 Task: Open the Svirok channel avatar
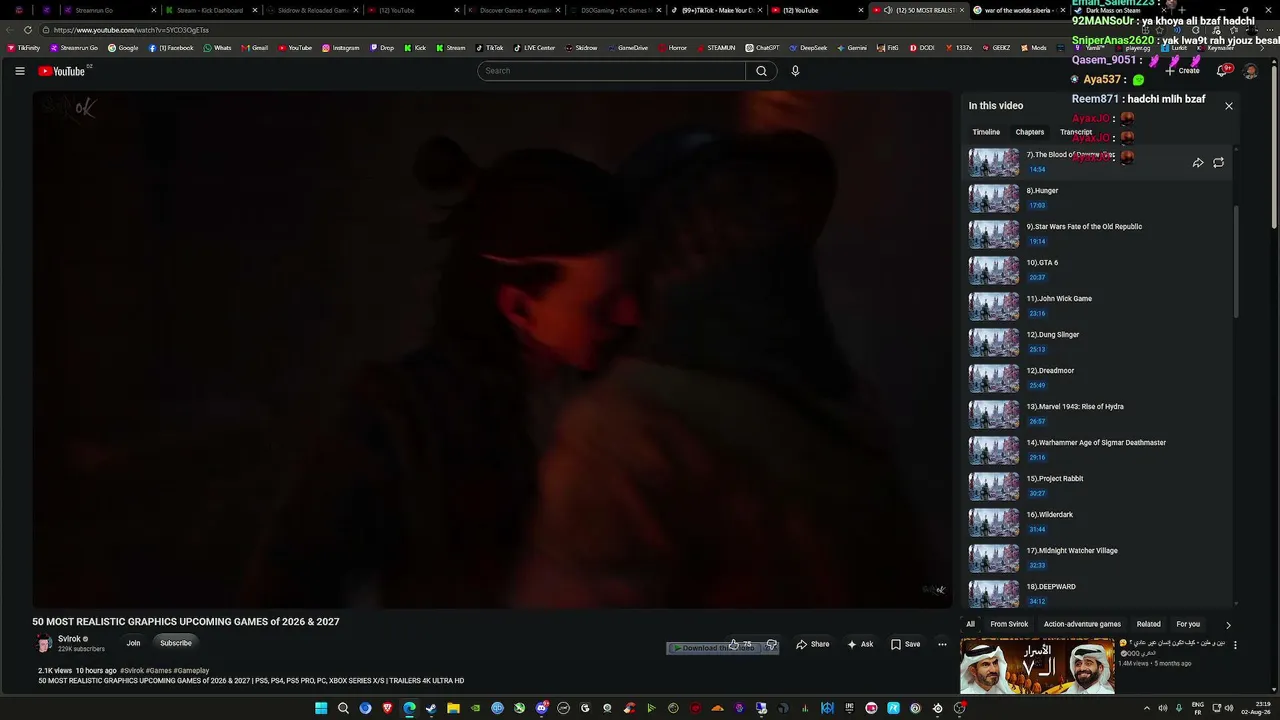[44, 644]
